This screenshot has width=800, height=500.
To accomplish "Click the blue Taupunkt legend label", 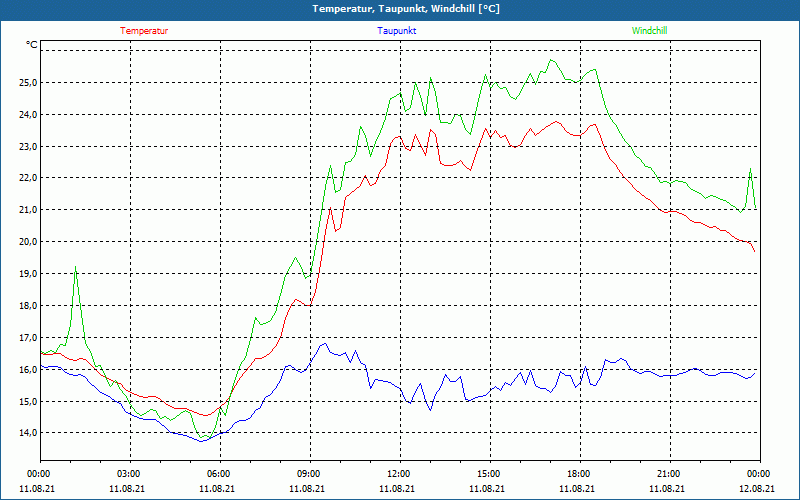I will (x=397, y=31).
